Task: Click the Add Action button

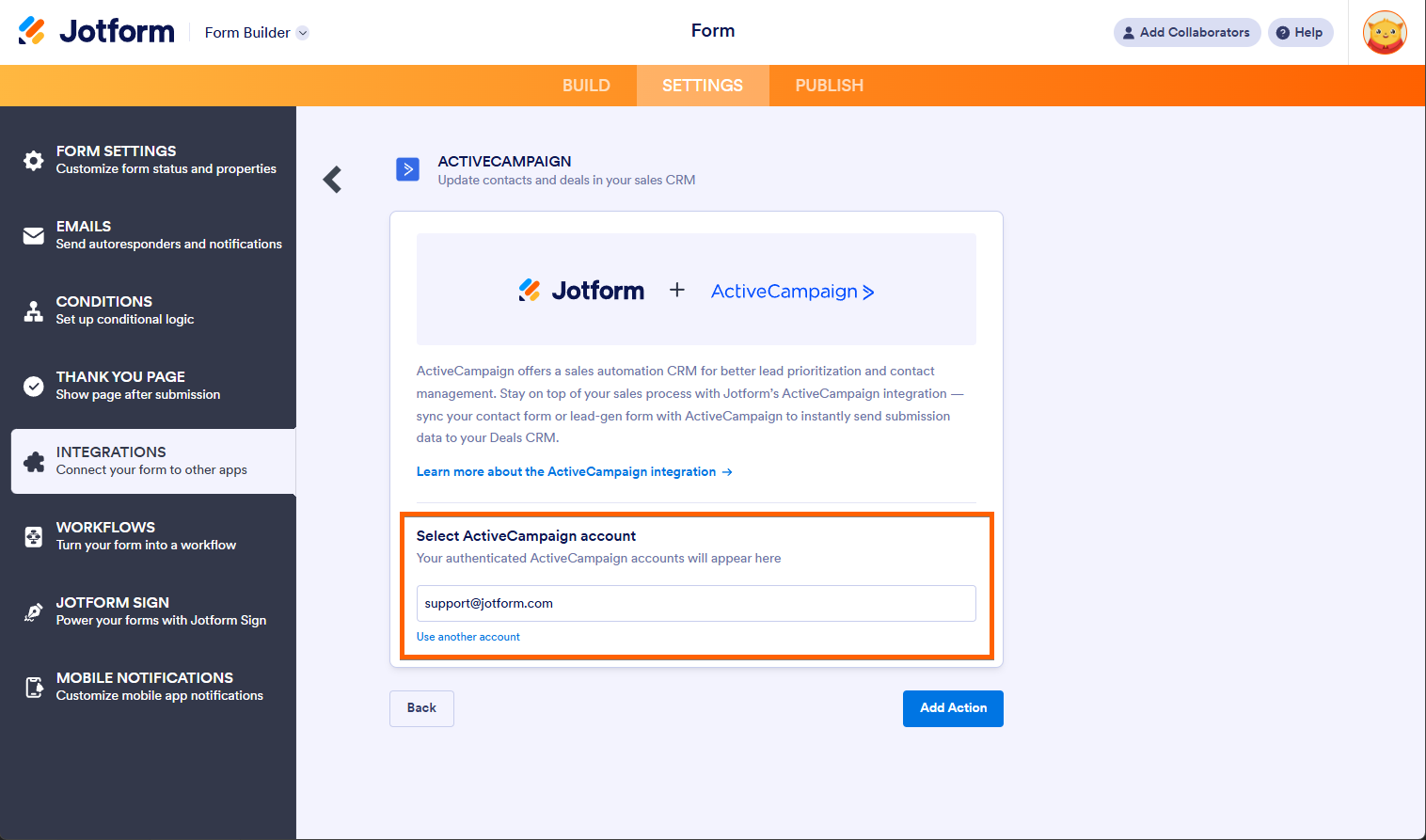Action: click(953, 708)
